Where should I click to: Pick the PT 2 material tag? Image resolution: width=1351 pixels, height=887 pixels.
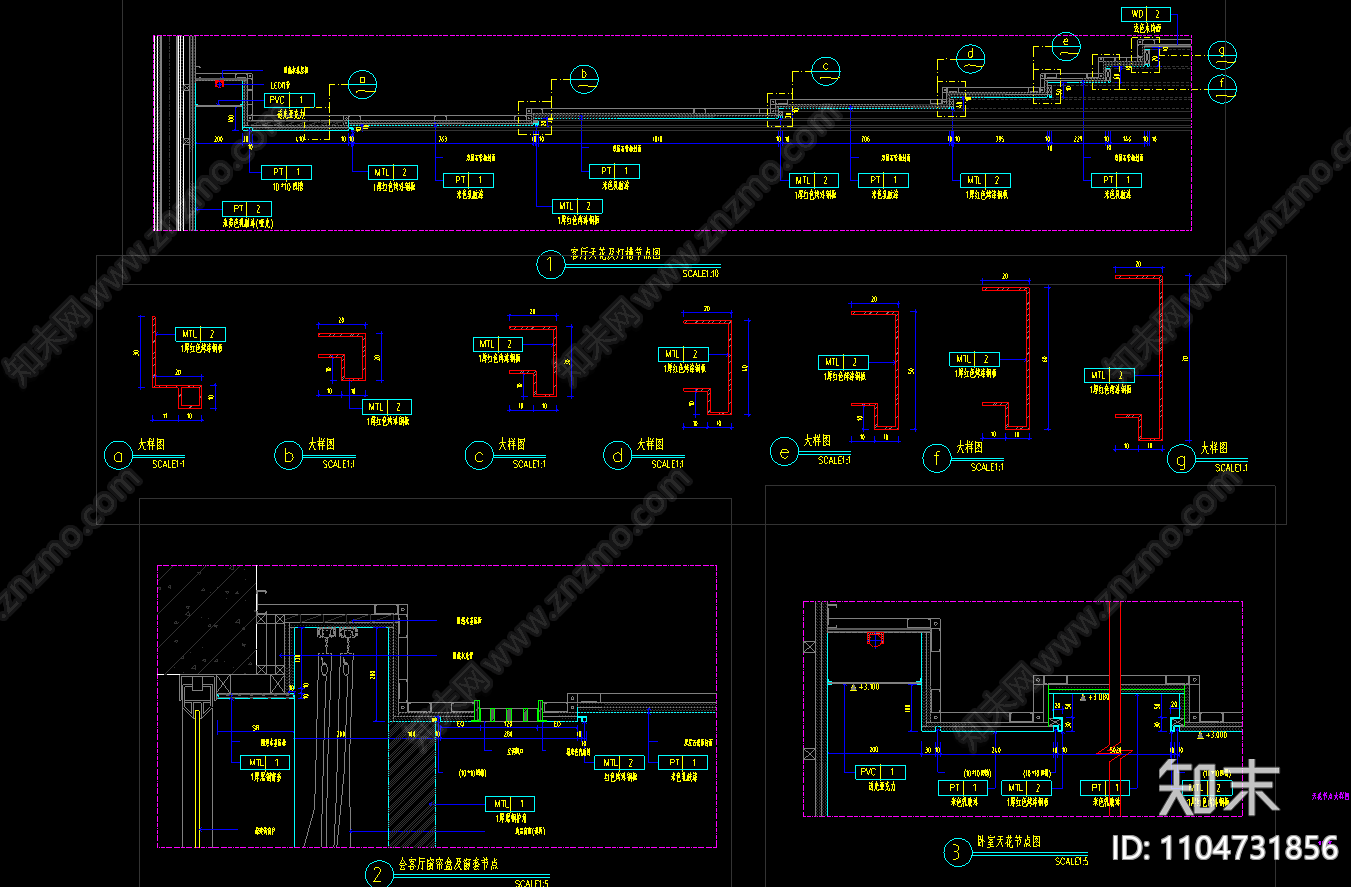tap(247, 208)
